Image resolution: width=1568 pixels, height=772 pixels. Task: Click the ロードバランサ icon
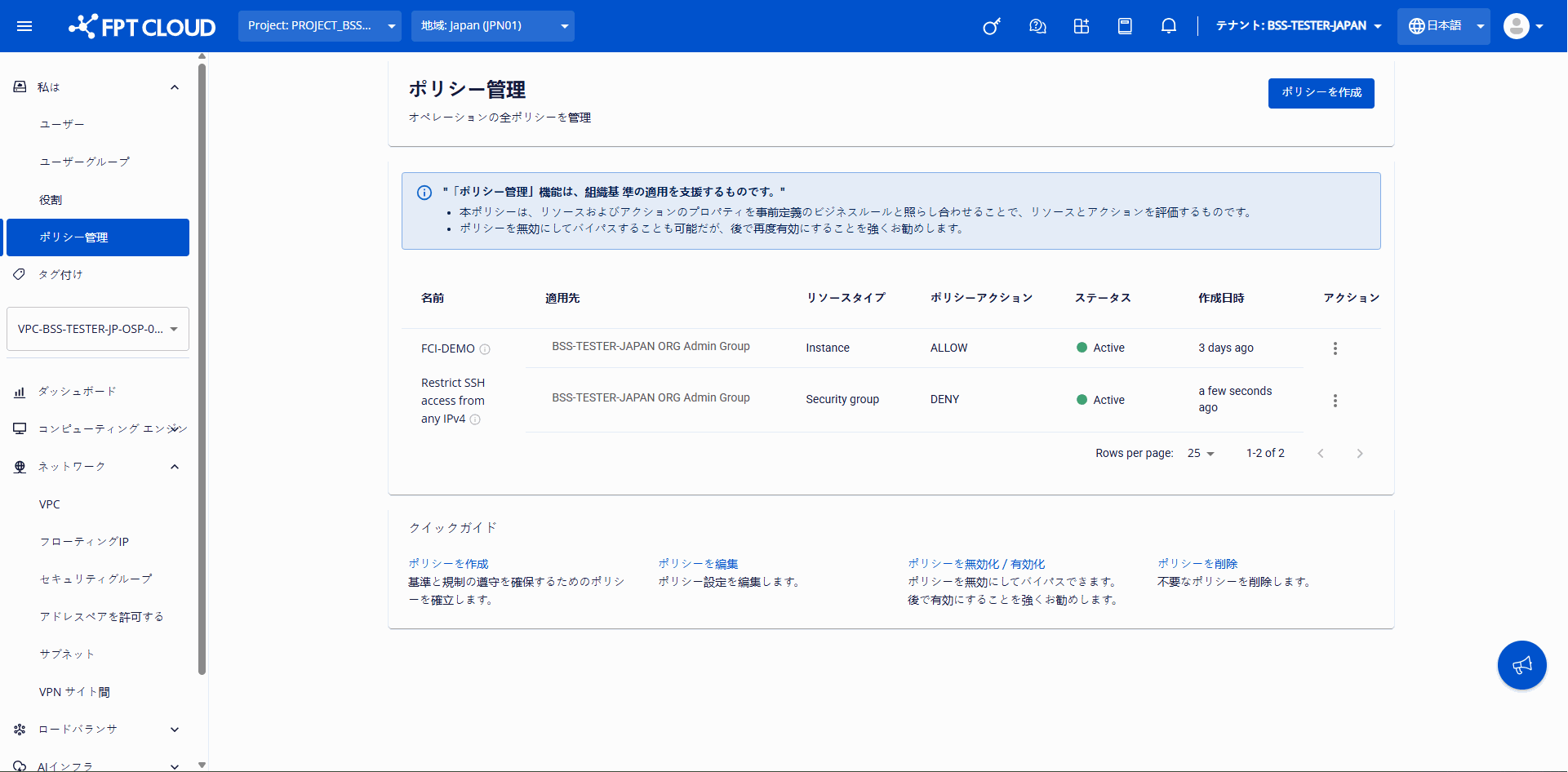pyautogui.click(x=20, y=730)
